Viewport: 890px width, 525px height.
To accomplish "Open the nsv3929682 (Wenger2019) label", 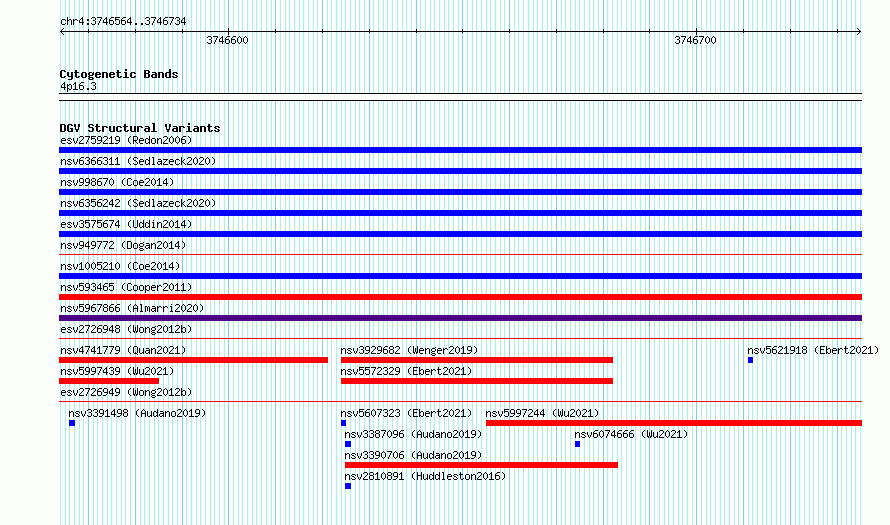I will [409, 350].
